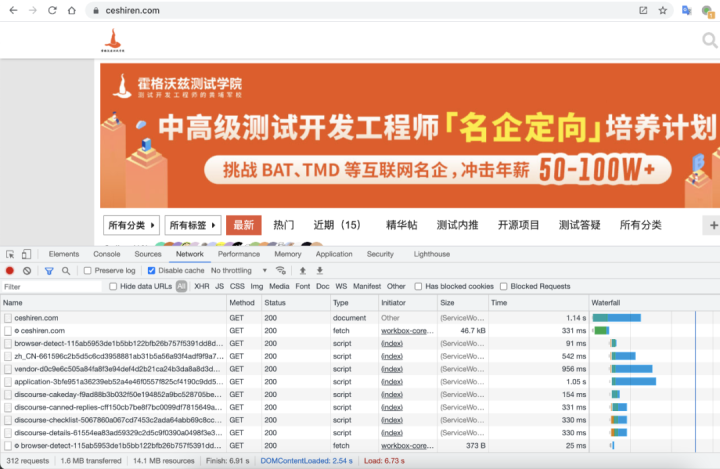
Task: Select the All request type filter
Action: click(181, 286)
